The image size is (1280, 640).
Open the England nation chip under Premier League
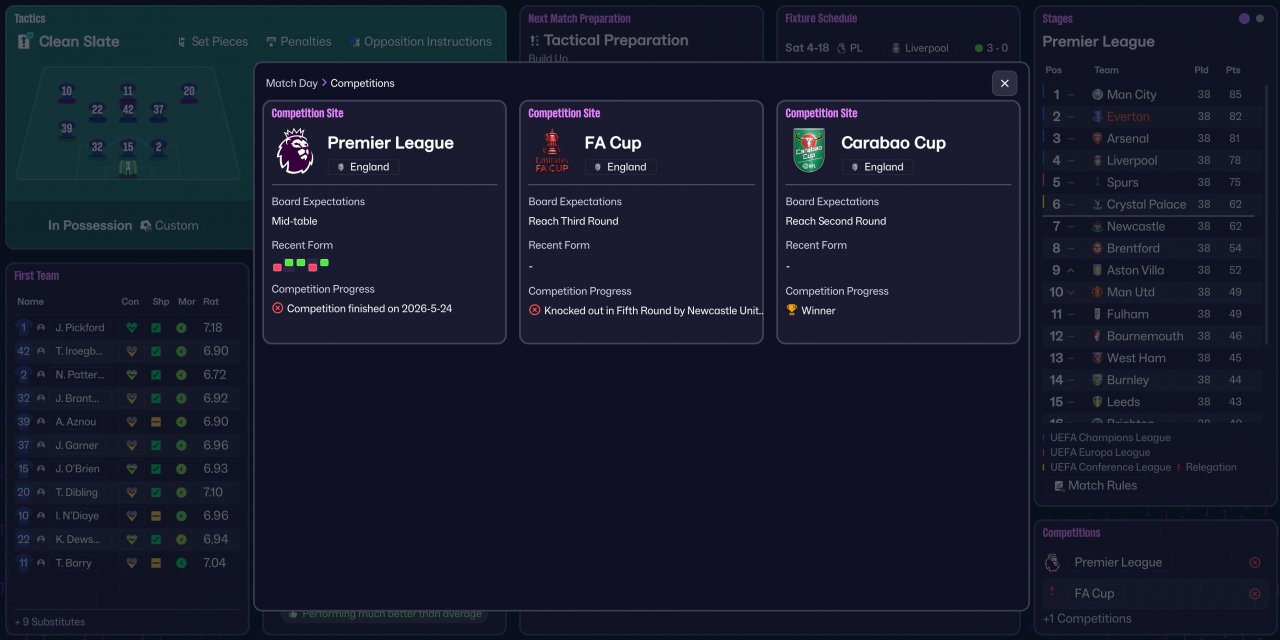click(363, 167)
